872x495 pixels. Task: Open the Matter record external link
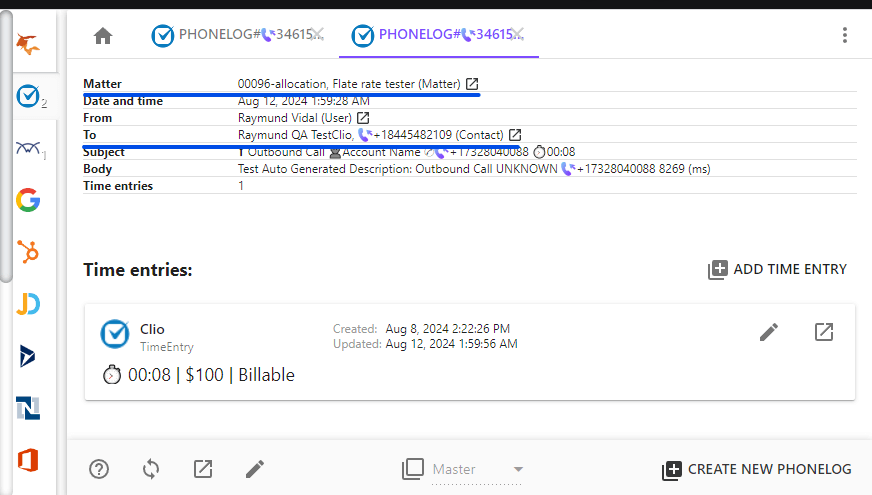click(472, 84)
